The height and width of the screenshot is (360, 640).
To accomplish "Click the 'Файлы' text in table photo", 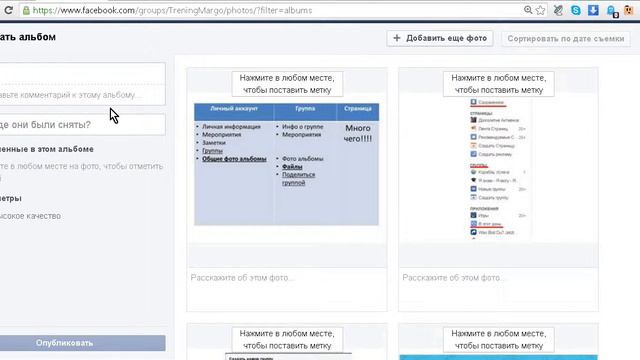I will click(x=292, y=167).
